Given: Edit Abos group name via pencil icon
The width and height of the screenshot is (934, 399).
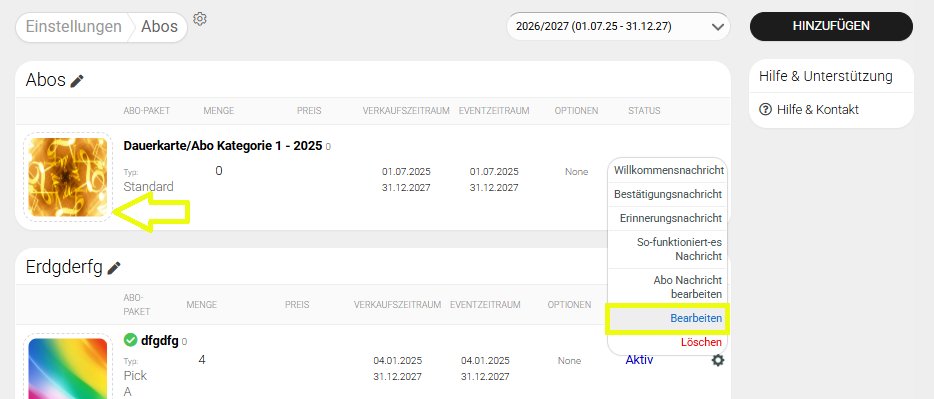Looking at the screenshot, I should click(77, 81).
